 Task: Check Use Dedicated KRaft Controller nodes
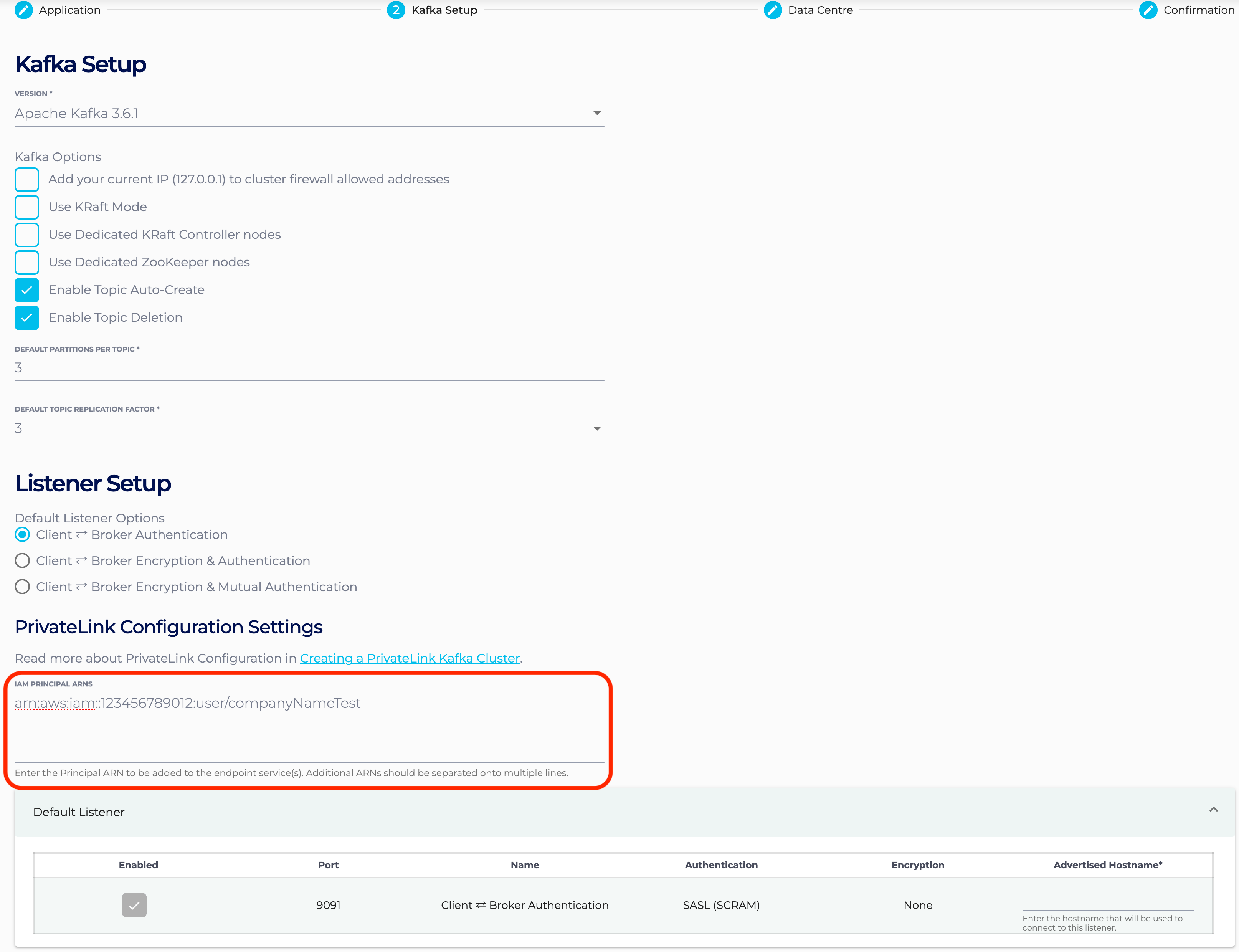point(26,235)
